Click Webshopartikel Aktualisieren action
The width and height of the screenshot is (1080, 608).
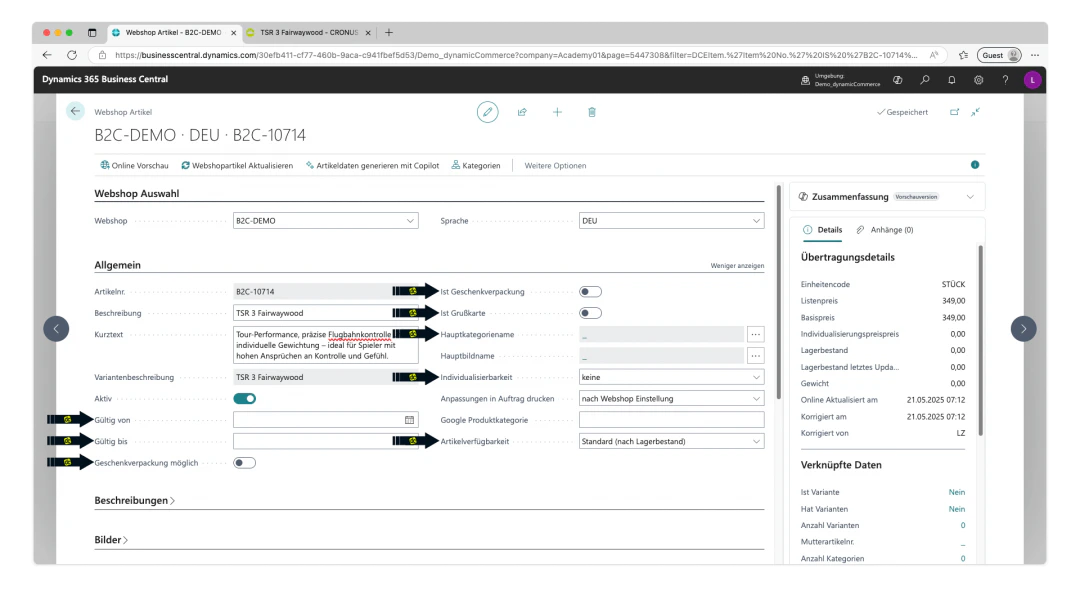(237, 165)
